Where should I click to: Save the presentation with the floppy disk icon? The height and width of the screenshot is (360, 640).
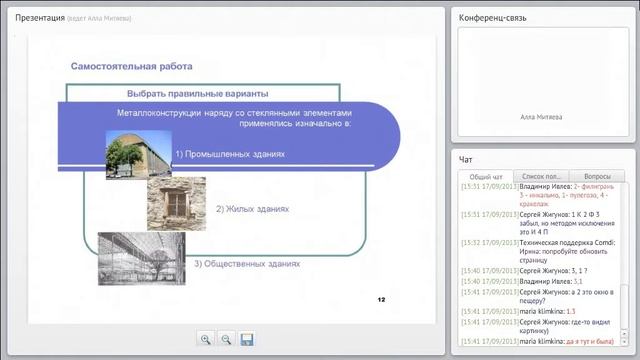pyautogui.click(x=247, y=339)
